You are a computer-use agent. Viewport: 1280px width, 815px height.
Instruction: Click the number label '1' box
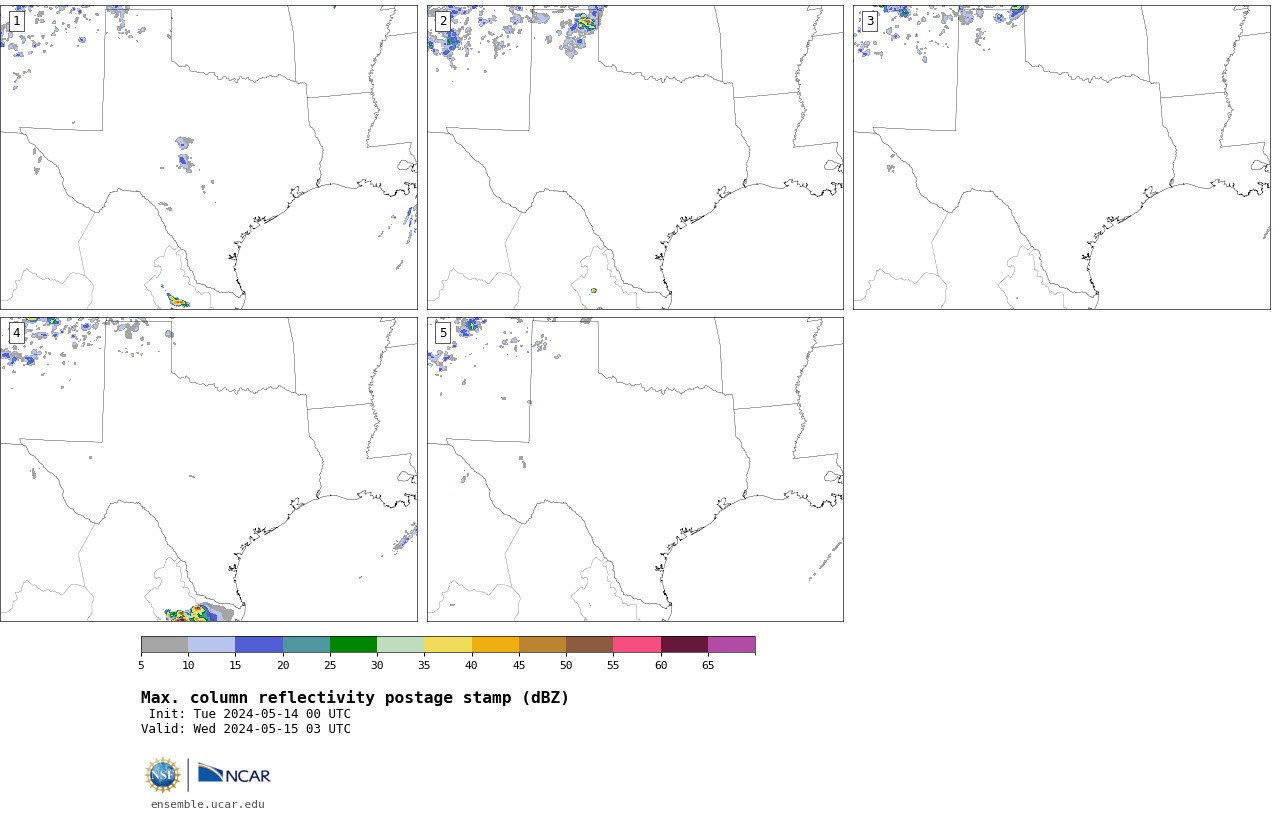click(16, 21)
